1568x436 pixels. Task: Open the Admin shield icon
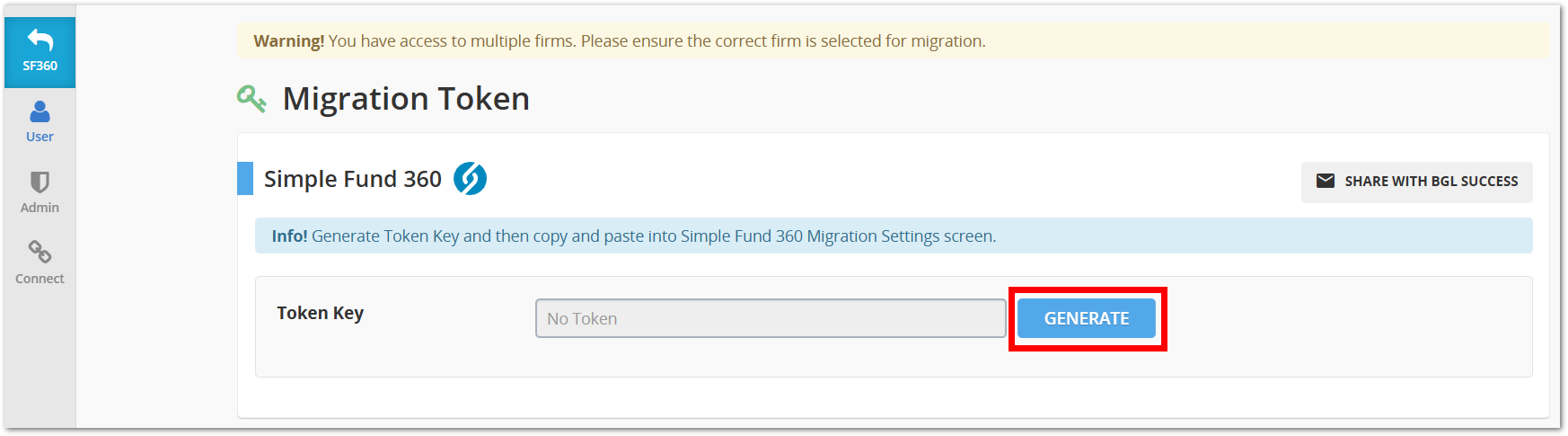(x=40, y=182)
